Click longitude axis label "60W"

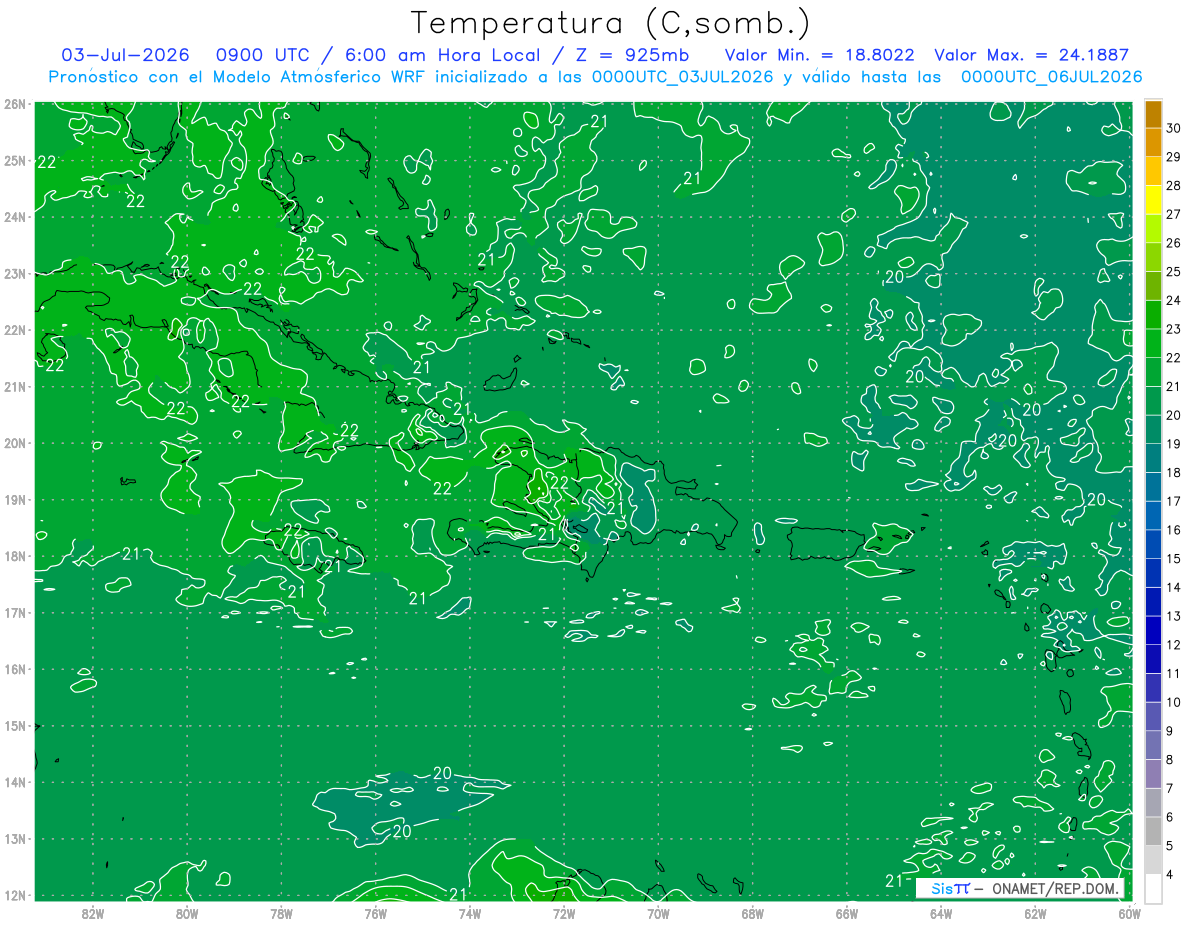tap(1129, 913)
